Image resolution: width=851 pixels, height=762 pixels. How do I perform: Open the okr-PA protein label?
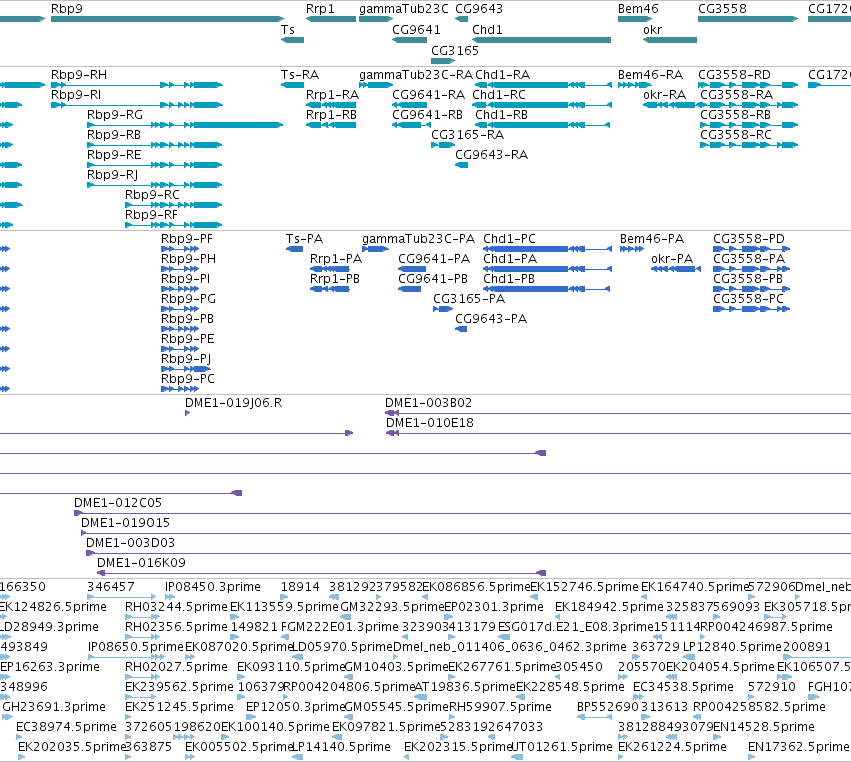click(672, 258)
